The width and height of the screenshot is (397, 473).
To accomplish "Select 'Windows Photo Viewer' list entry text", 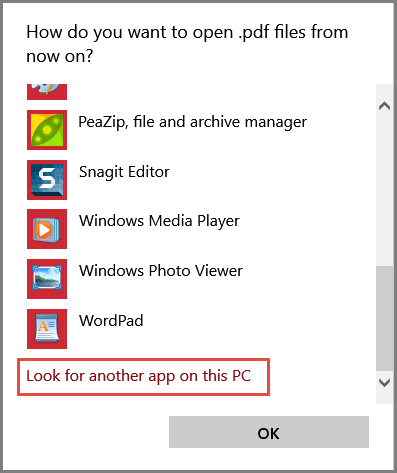I will click(161, 271).
